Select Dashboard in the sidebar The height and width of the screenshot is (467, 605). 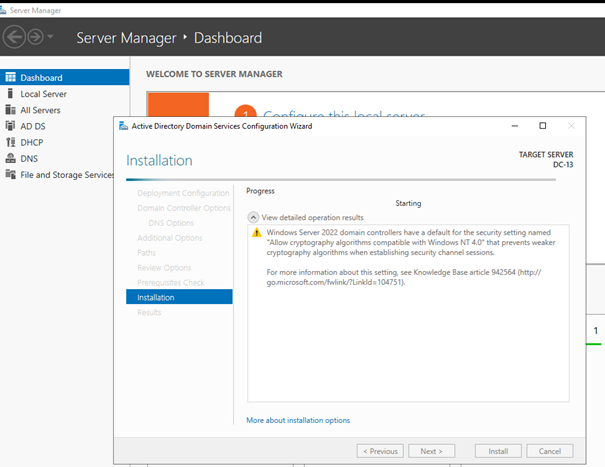[x=64, y=77]
